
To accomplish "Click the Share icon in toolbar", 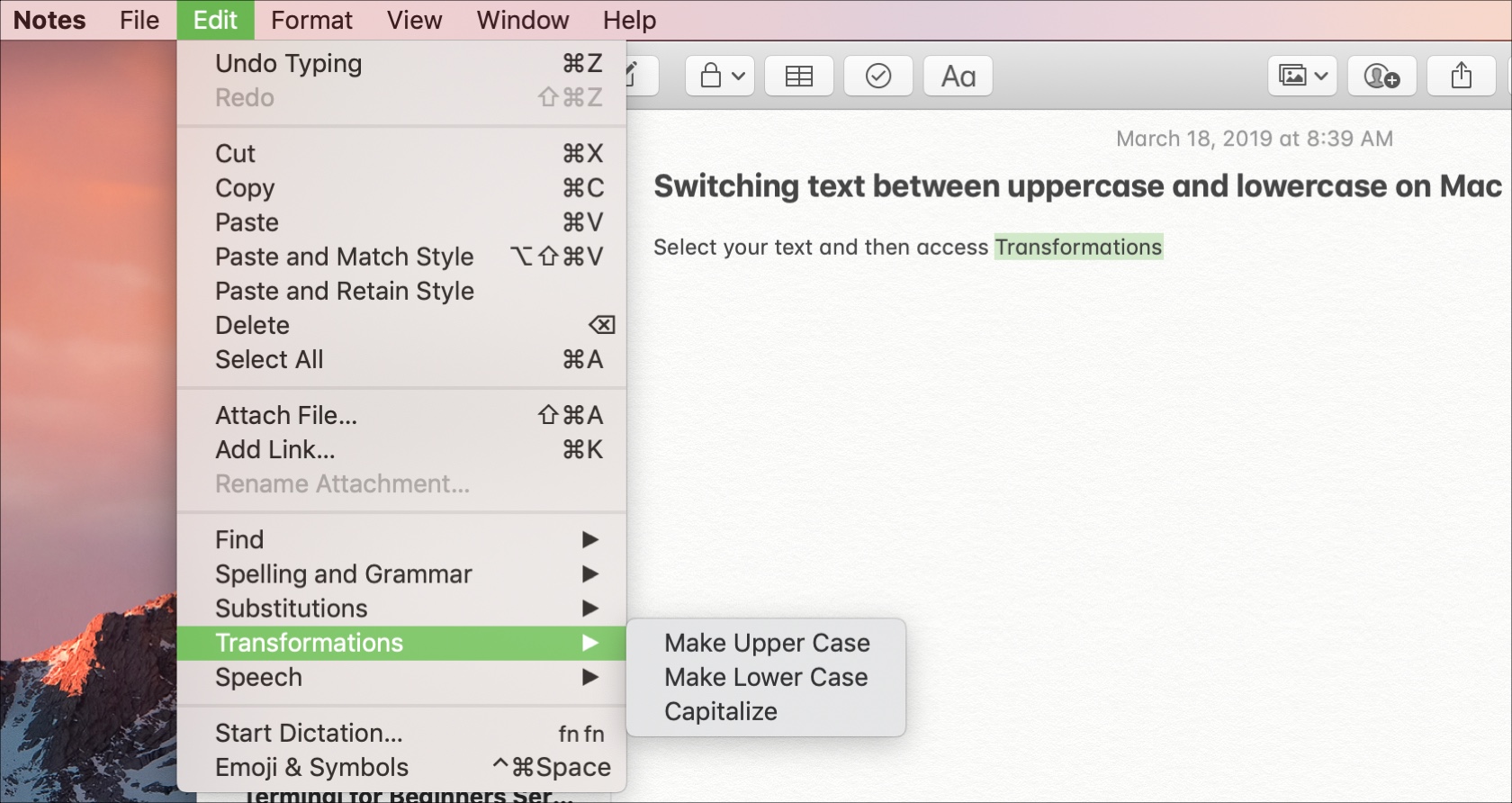I will coord(1461,77).
